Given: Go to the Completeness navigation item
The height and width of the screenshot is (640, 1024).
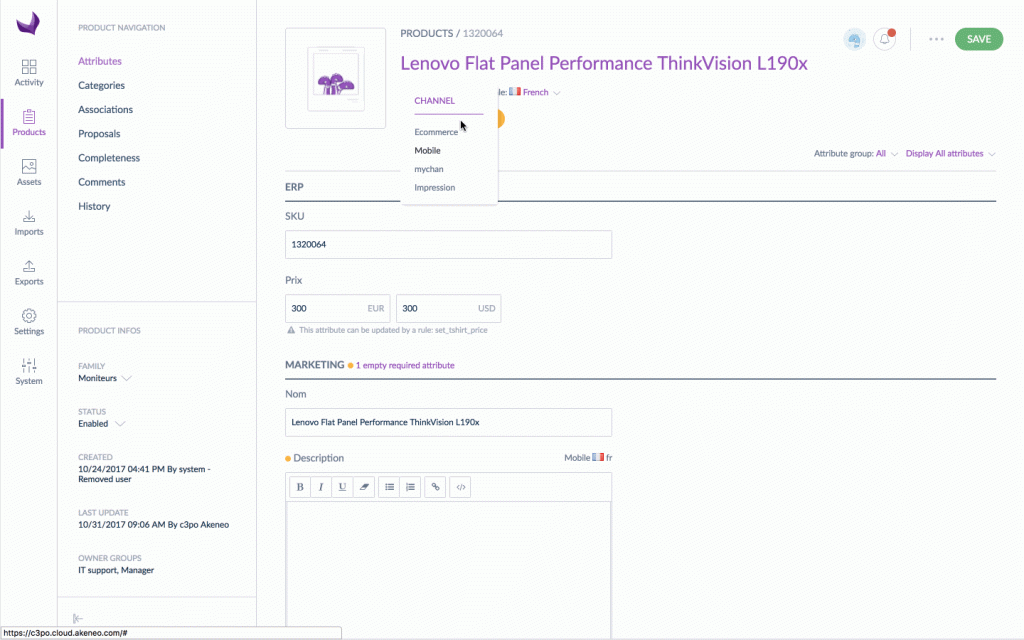Looking at the screenshot, I should coord(109,157).
